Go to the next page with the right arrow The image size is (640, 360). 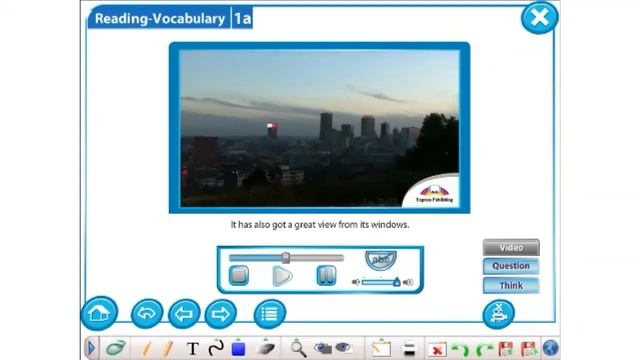coord(220,313)
